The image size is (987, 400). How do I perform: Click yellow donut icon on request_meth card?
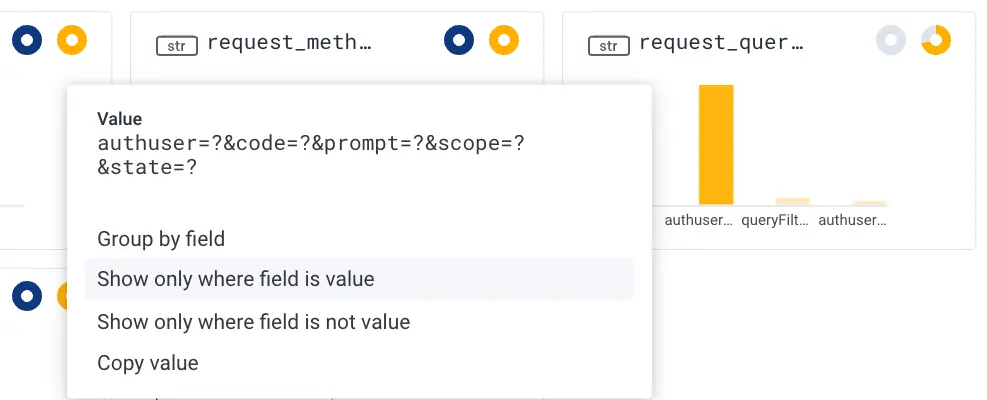pos(504,41)
